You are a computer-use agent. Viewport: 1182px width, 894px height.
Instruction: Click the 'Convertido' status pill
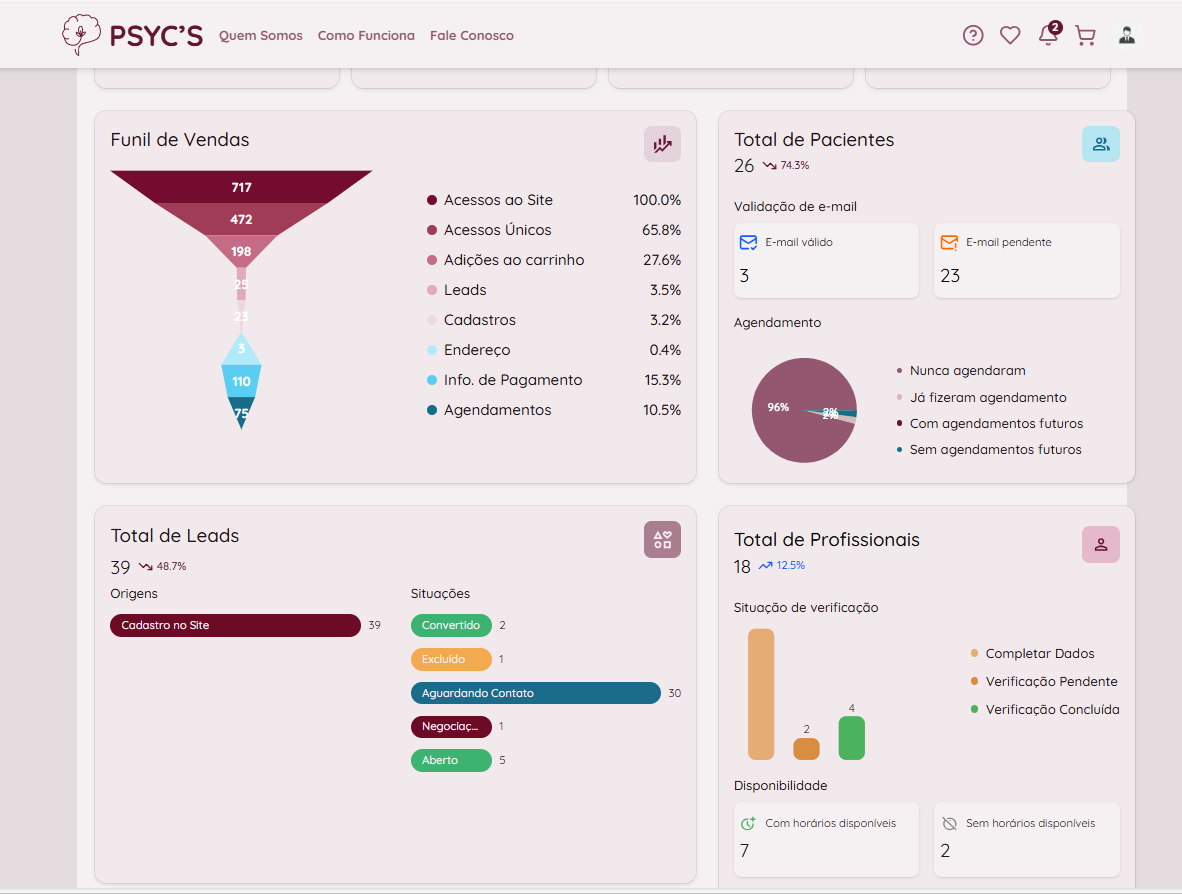451,625
